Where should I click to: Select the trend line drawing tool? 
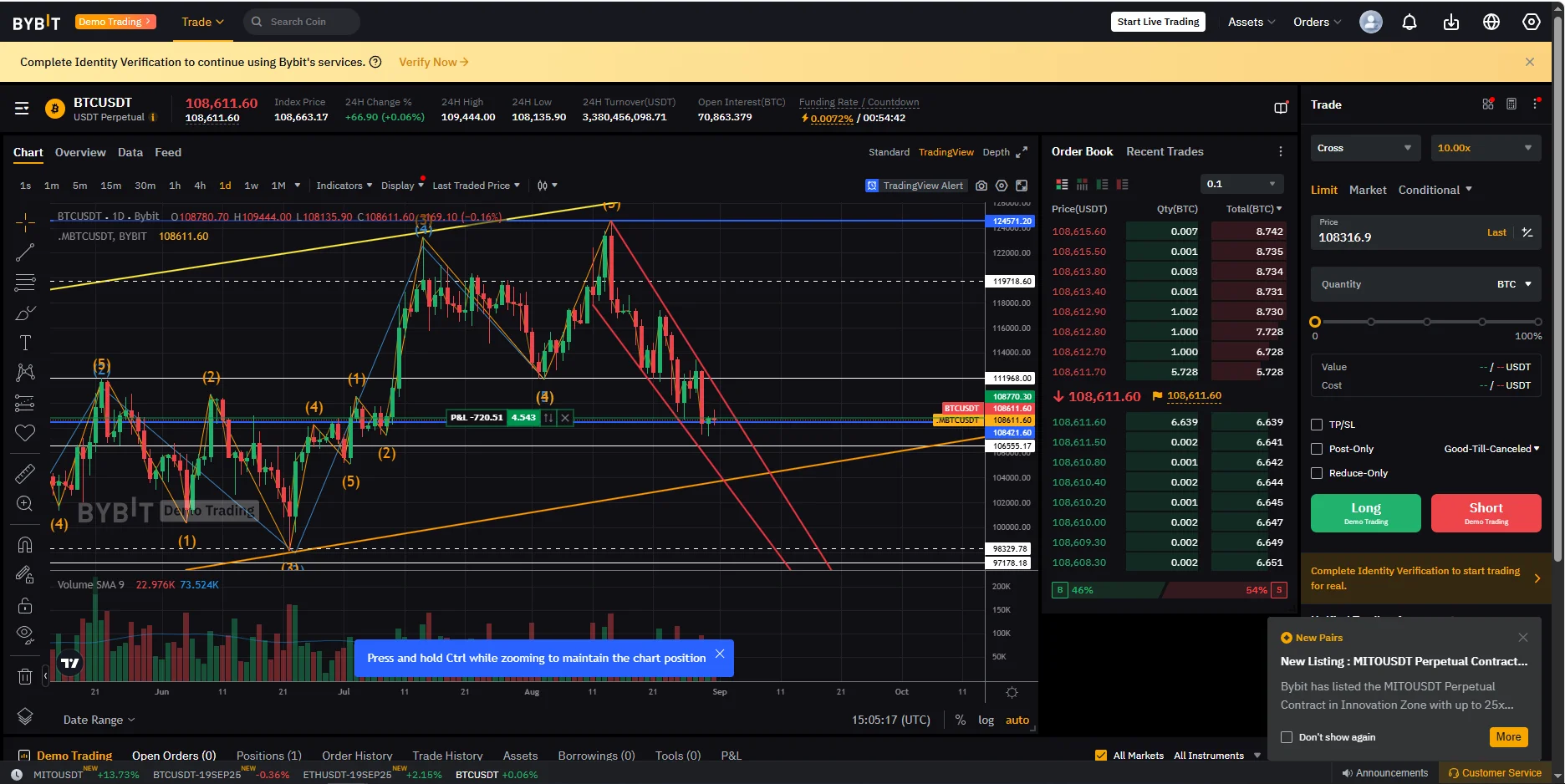point(25,252)
